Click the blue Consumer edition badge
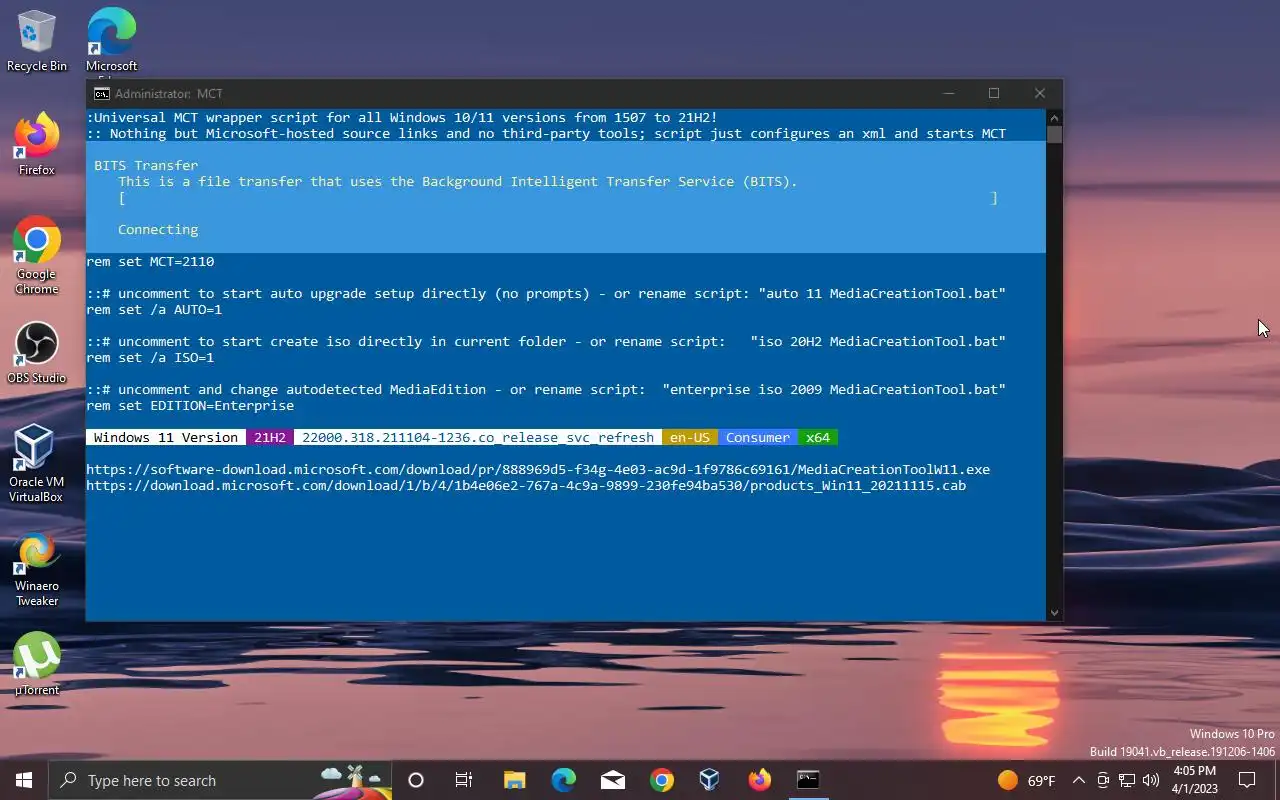 pyautogui.click(x=758, y=437)
